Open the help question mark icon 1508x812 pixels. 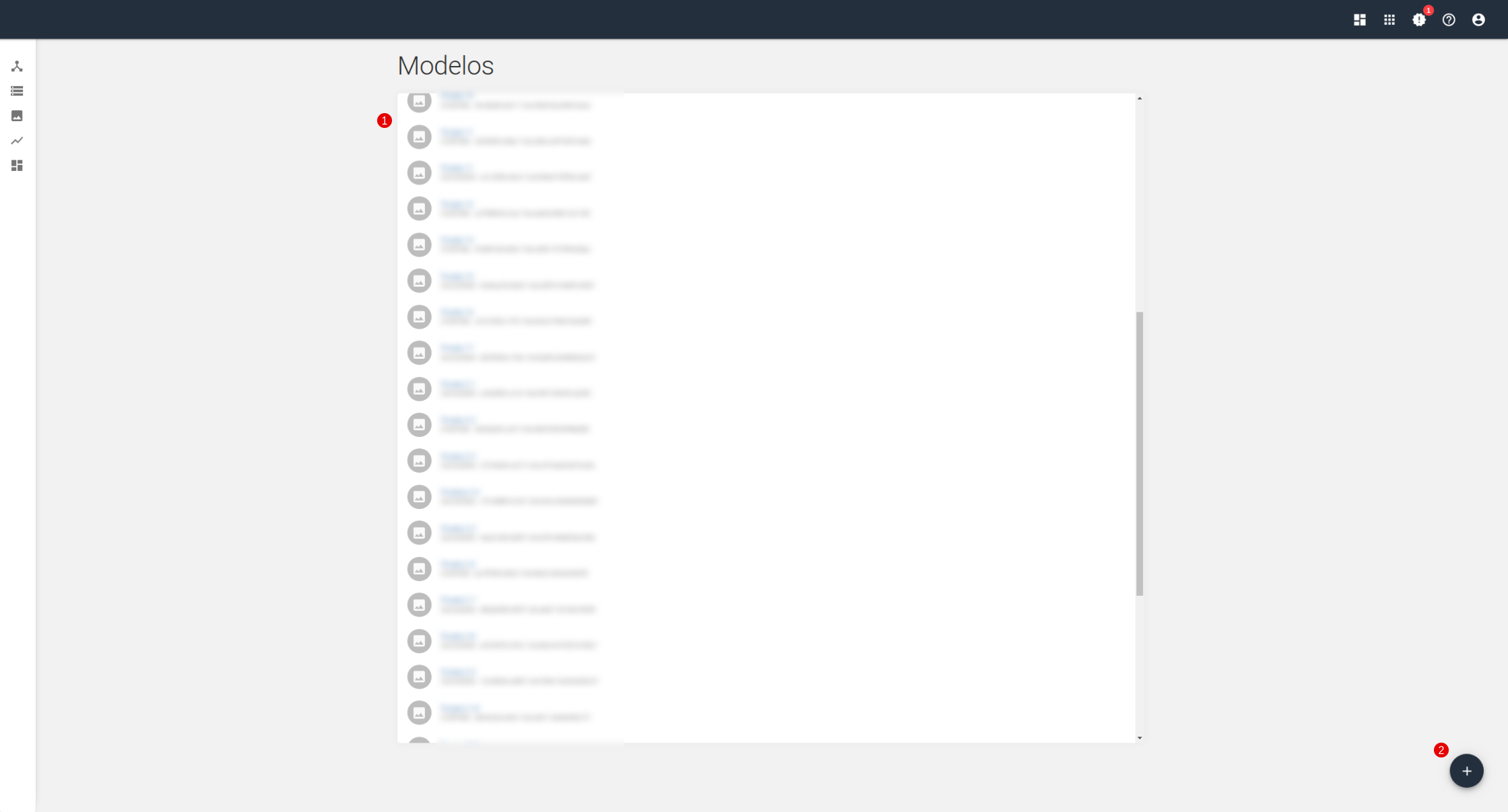[x=1449, y=20]
